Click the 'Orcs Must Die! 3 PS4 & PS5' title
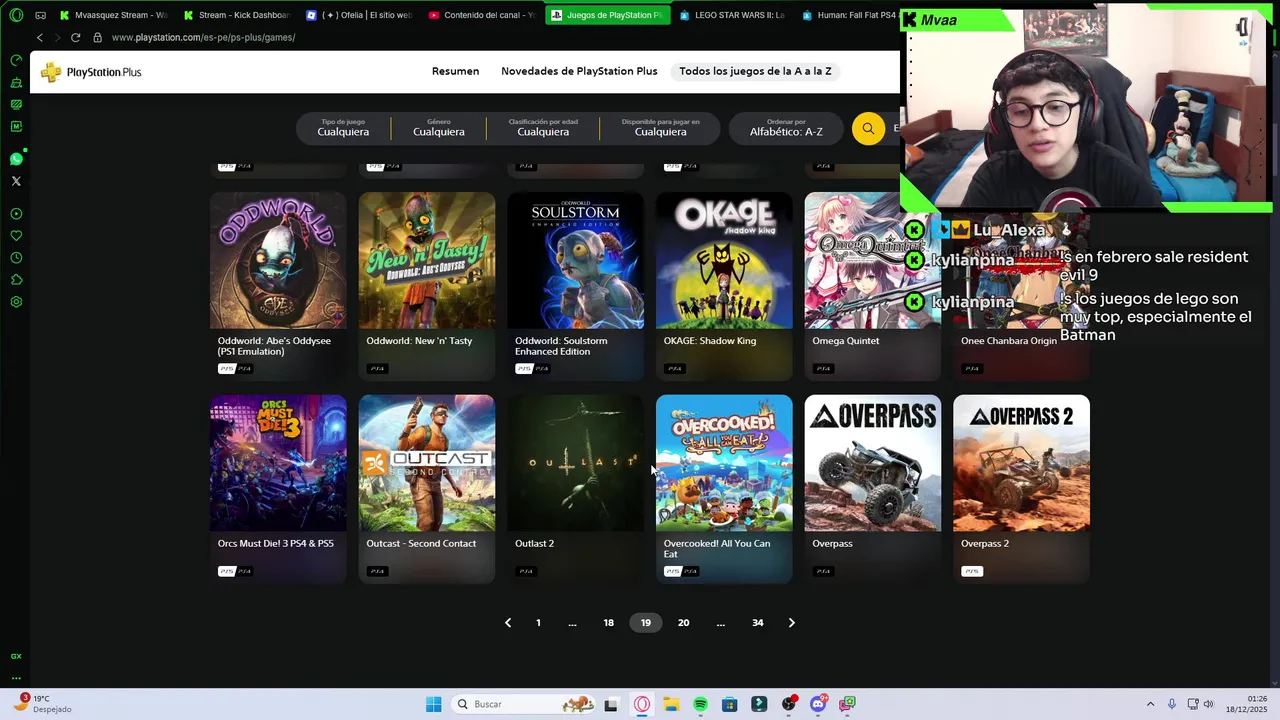Screen dimensions: 1280x720 276,544
